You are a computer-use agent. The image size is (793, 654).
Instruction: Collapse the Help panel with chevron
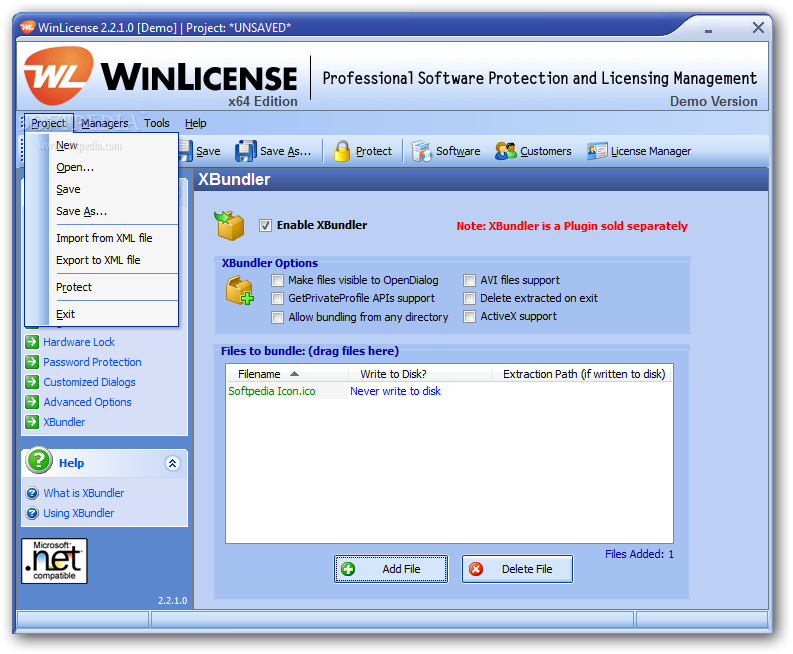[x=172, y=463]
